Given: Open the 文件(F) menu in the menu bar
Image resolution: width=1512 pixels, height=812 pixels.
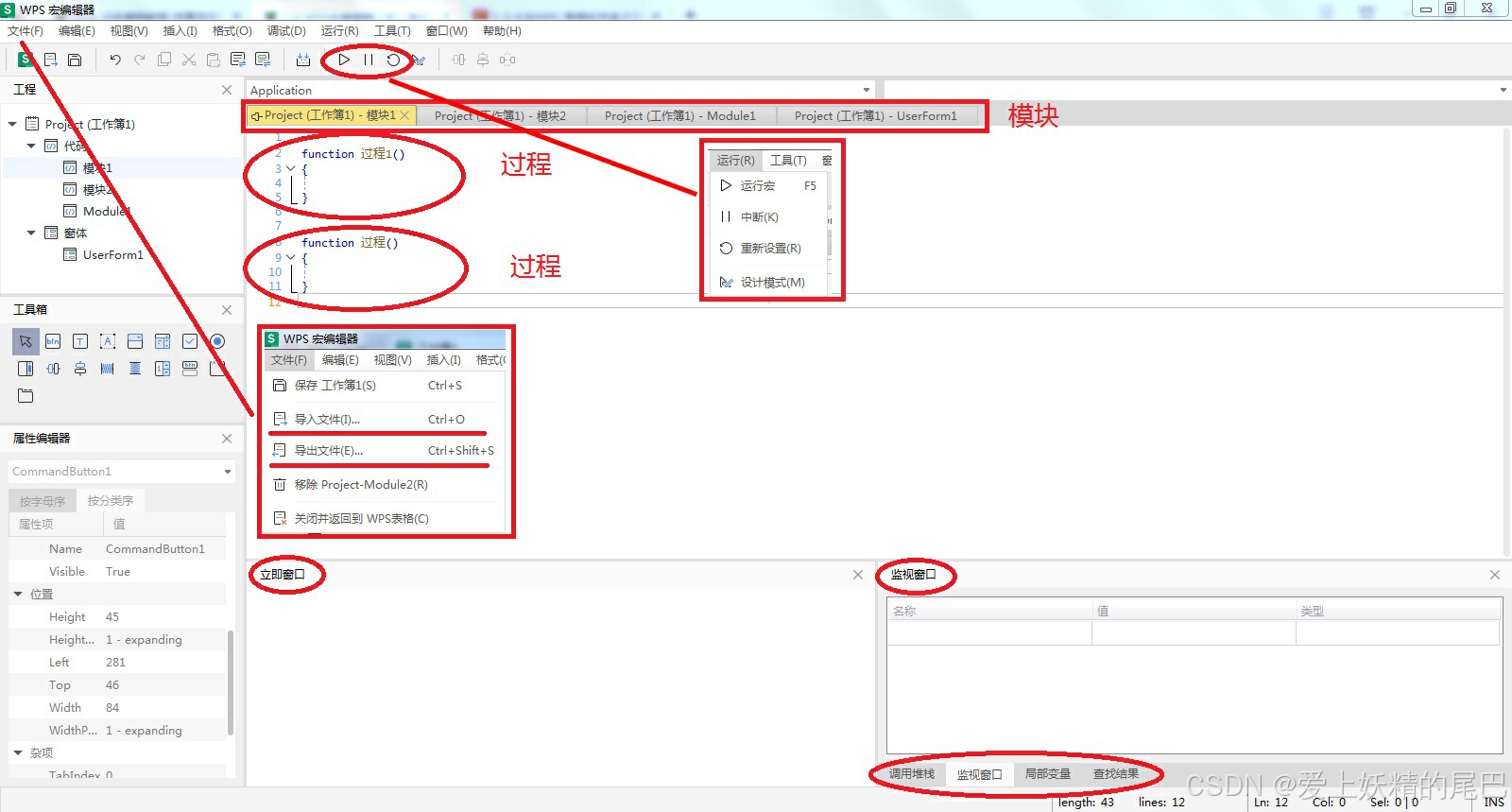Looking at the screenshot, I should (26, 31).
